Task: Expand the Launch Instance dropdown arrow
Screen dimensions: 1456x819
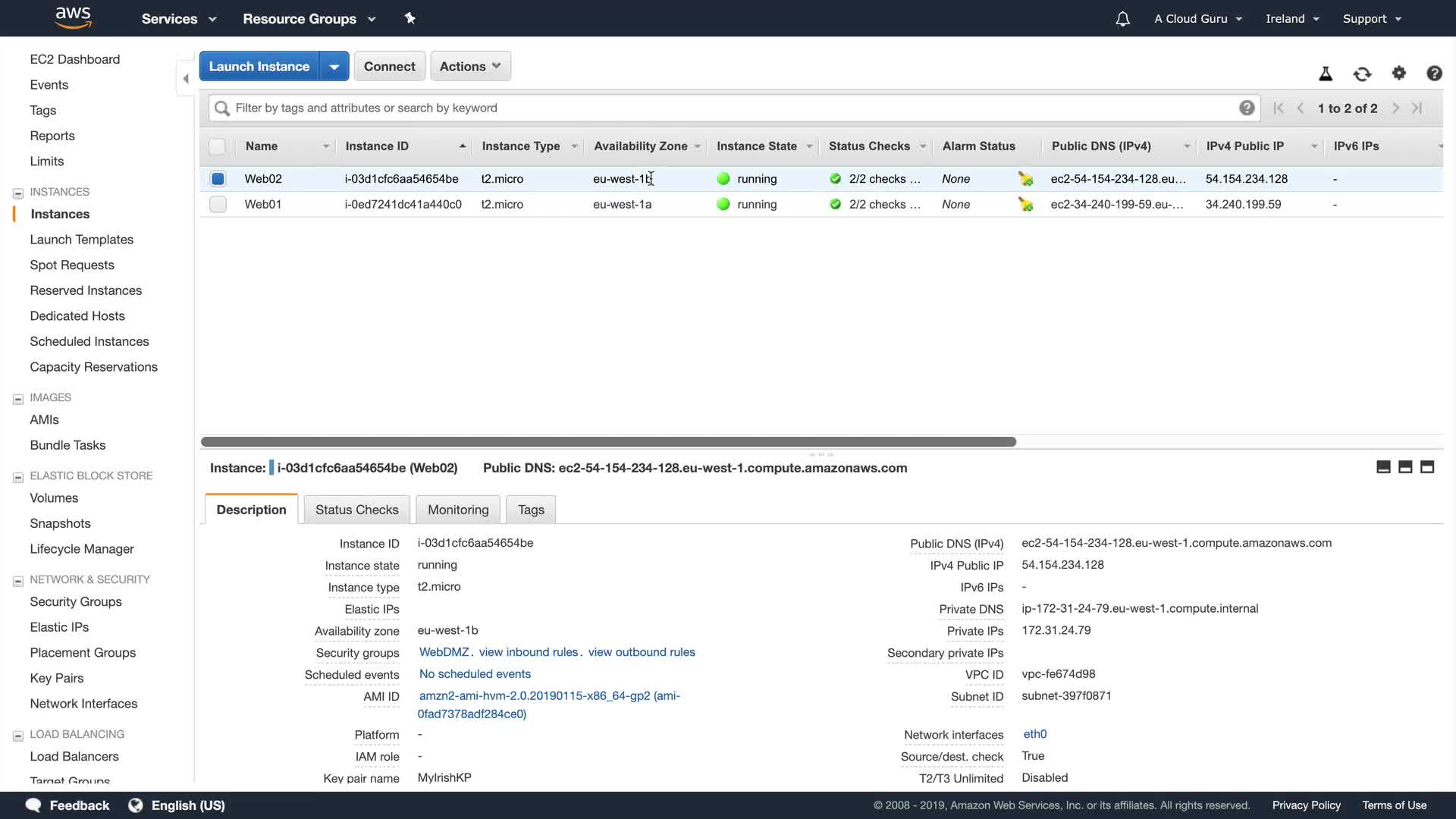Action: [x=334, y=67]
